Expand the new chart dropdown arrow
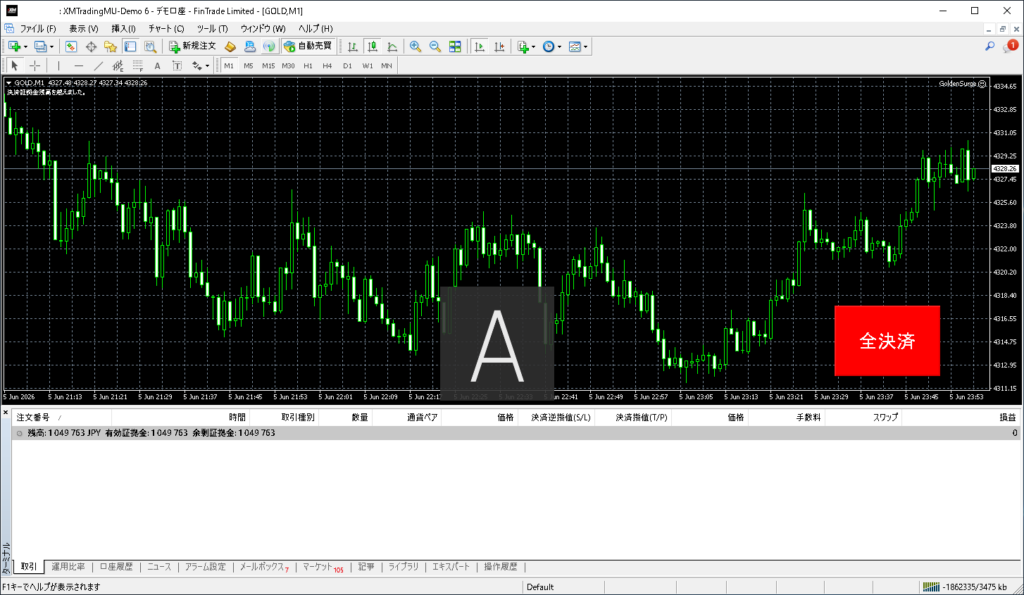The width and height of the screenshot is (1024, 595). [x=25, y=47]
